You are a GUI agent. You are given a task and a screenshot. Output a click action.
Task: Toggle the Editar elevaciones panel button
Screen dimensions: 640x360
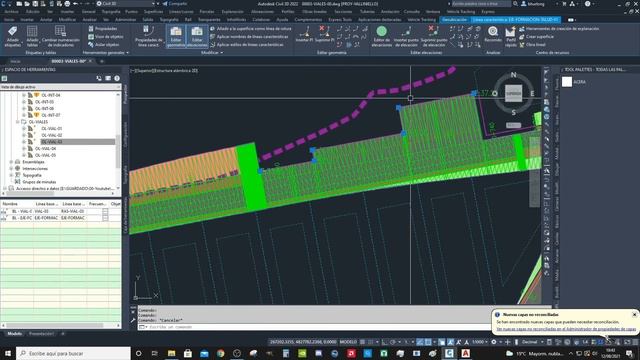pos(197,36)
